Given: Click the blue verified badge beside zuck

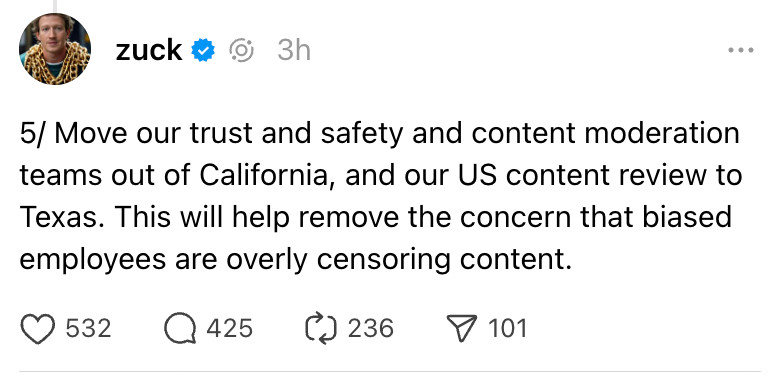Looking at the screenshot, I should tap(203, 50).
